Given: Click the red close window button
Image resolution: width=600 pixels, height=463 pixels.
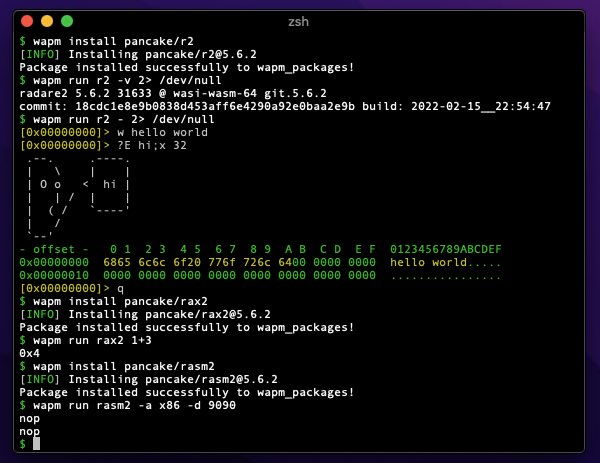Looking at the screenshot, I should 27,21.
